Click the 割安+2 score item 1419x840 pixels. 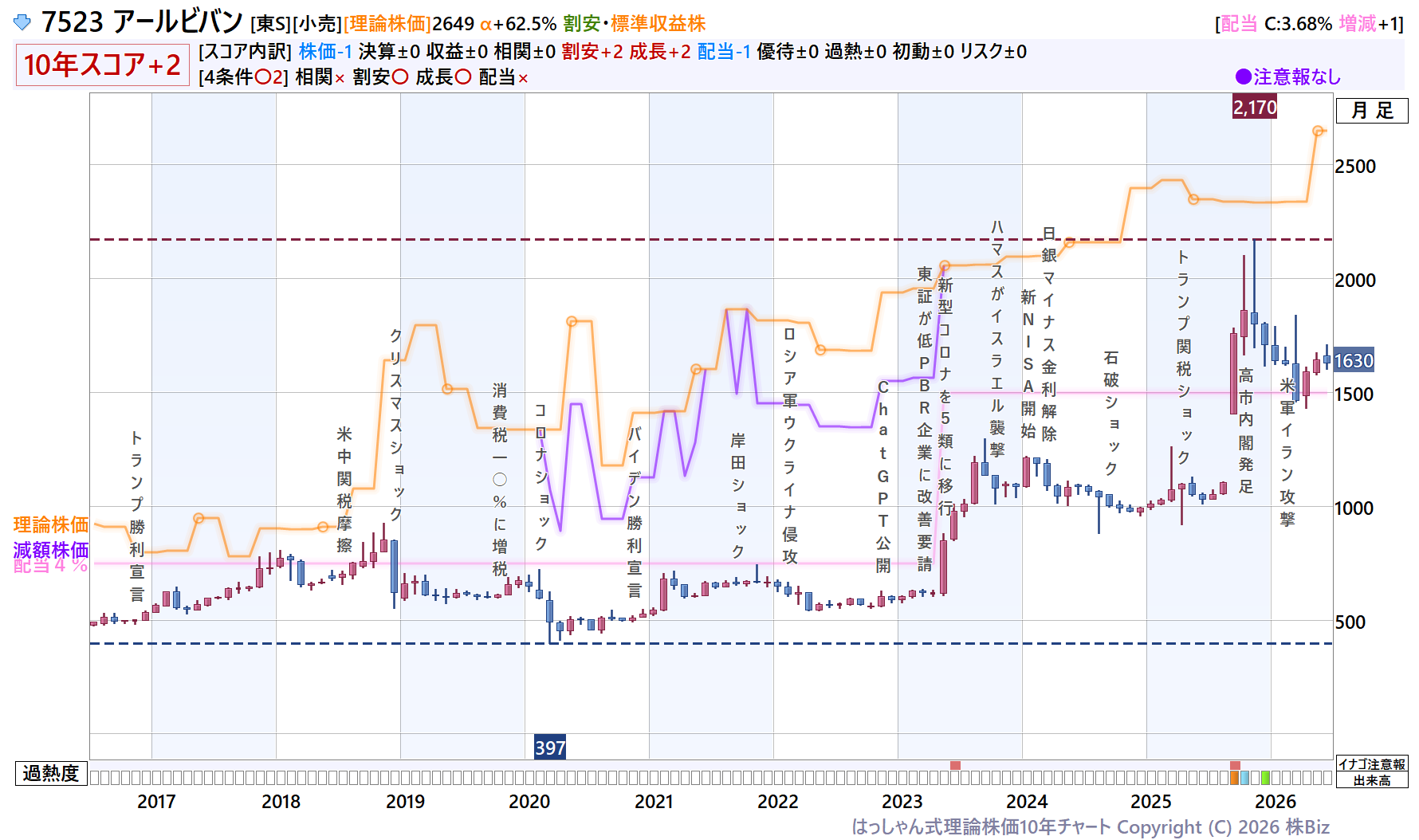click(592, 52)
